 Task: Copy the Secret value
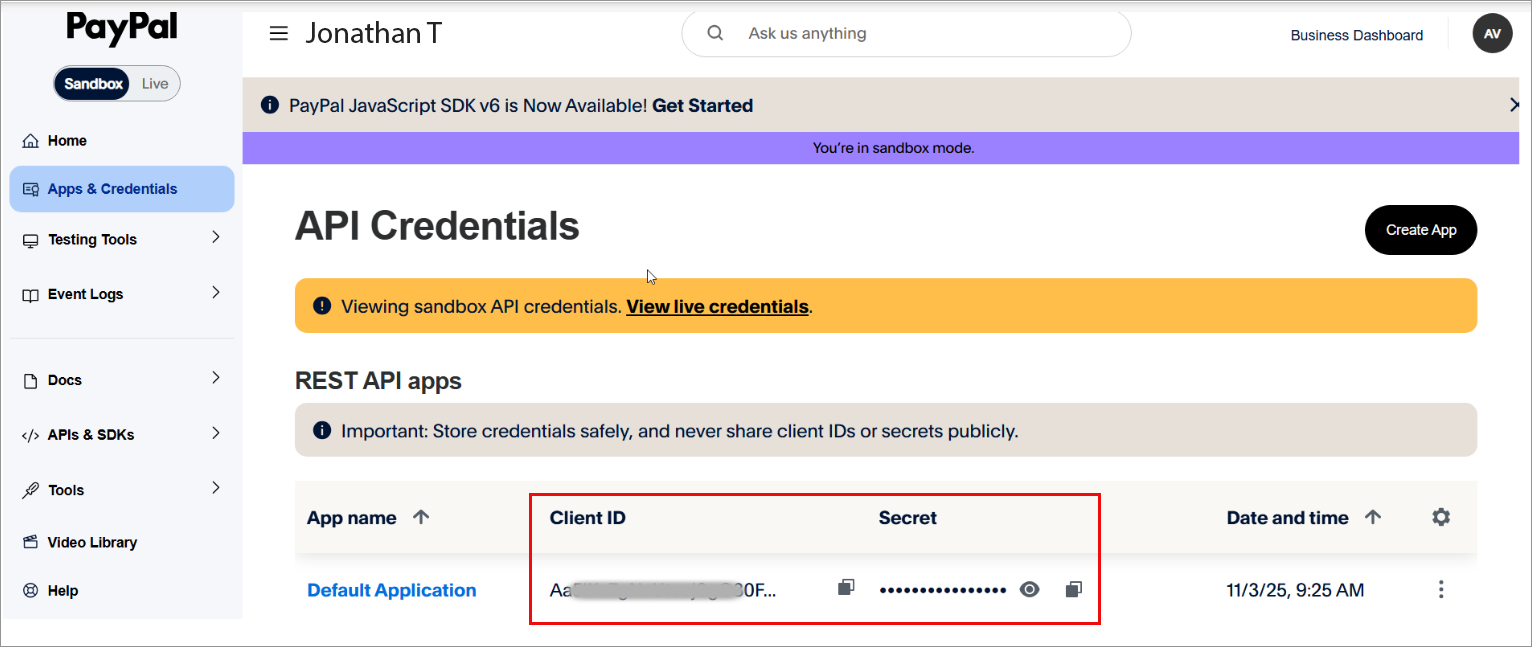[x=1073, y=589]
